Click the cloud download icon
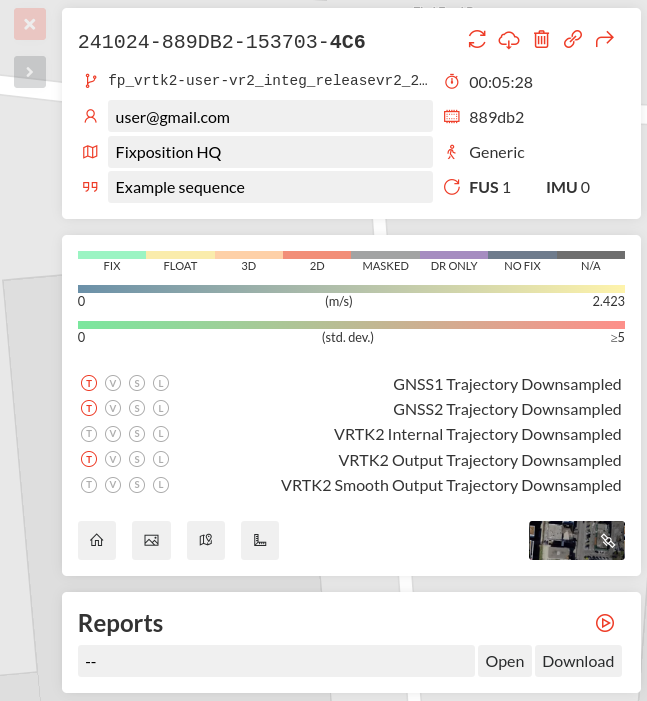The height and width of the screenshot is (701, 647). click(509, 40)
